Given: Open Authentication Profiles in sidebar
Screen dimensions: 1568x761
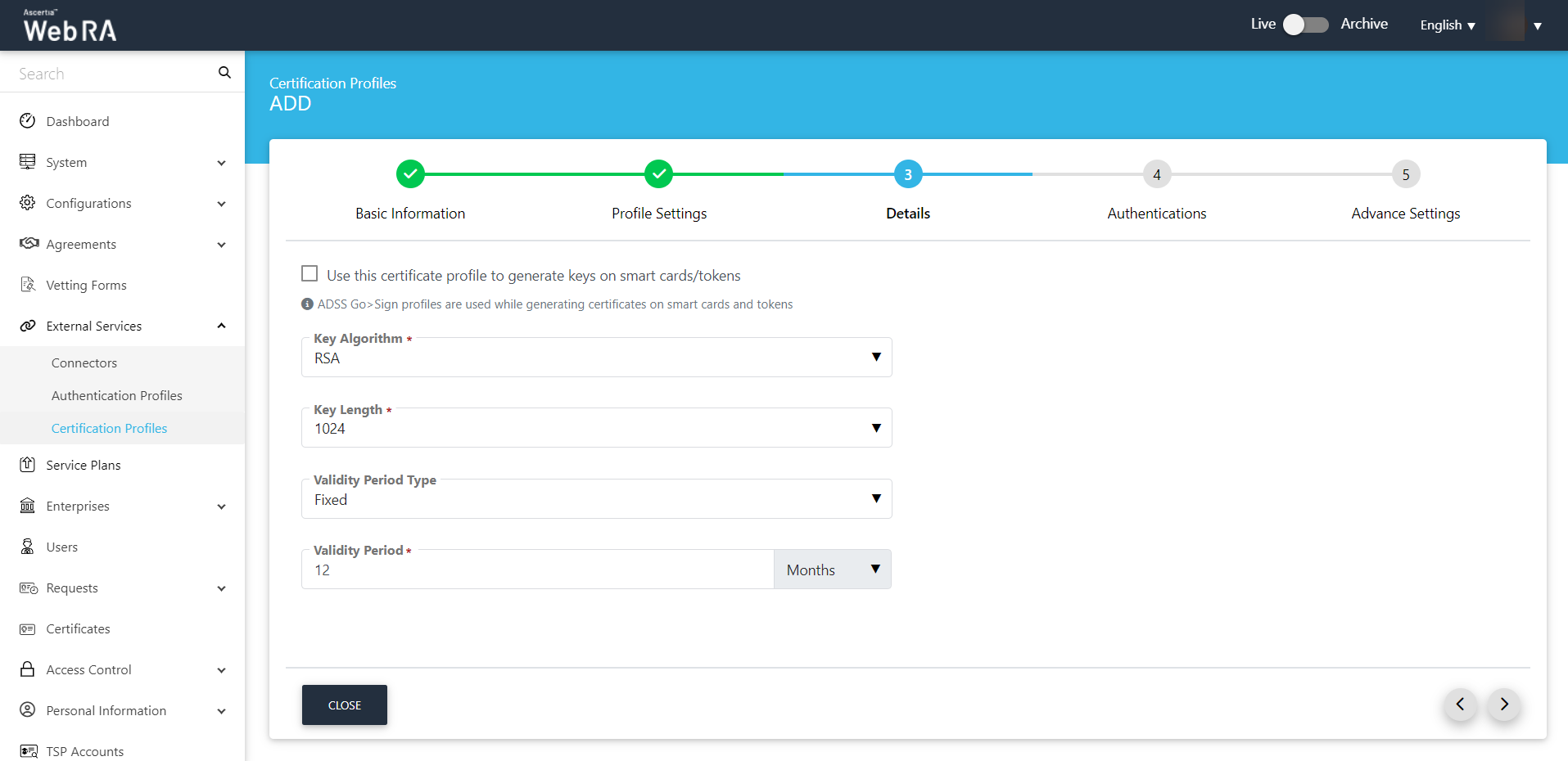Looking at the screenshot, I should [x=117, y=395].
